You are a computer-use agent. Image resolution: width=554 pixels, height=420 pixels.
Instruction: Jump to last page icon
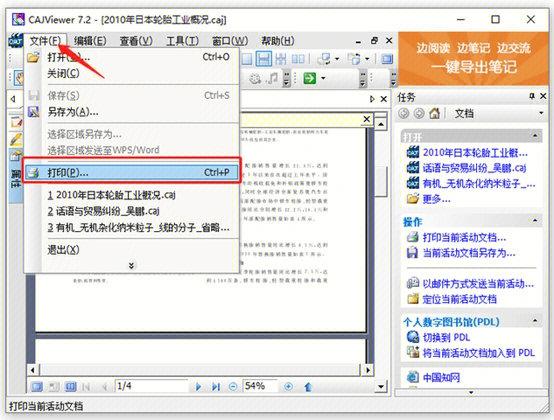click(216, 387)
